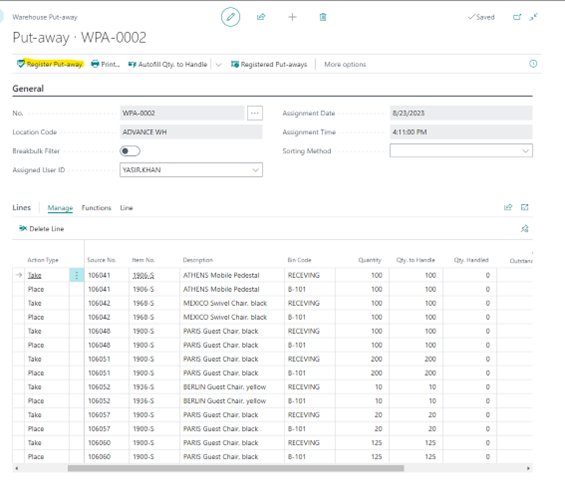Click the Action Type column header

click(x=43, y=260)
